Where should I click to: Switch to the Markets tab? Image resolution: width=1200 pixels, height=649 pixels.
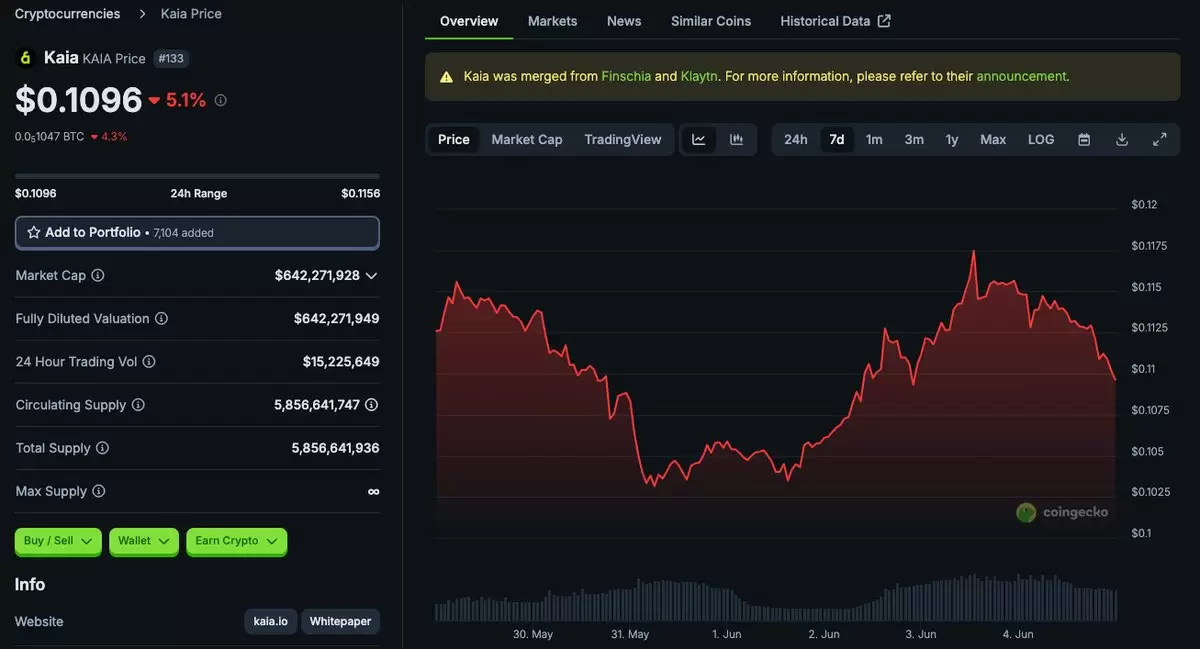(x=553, y=21)
